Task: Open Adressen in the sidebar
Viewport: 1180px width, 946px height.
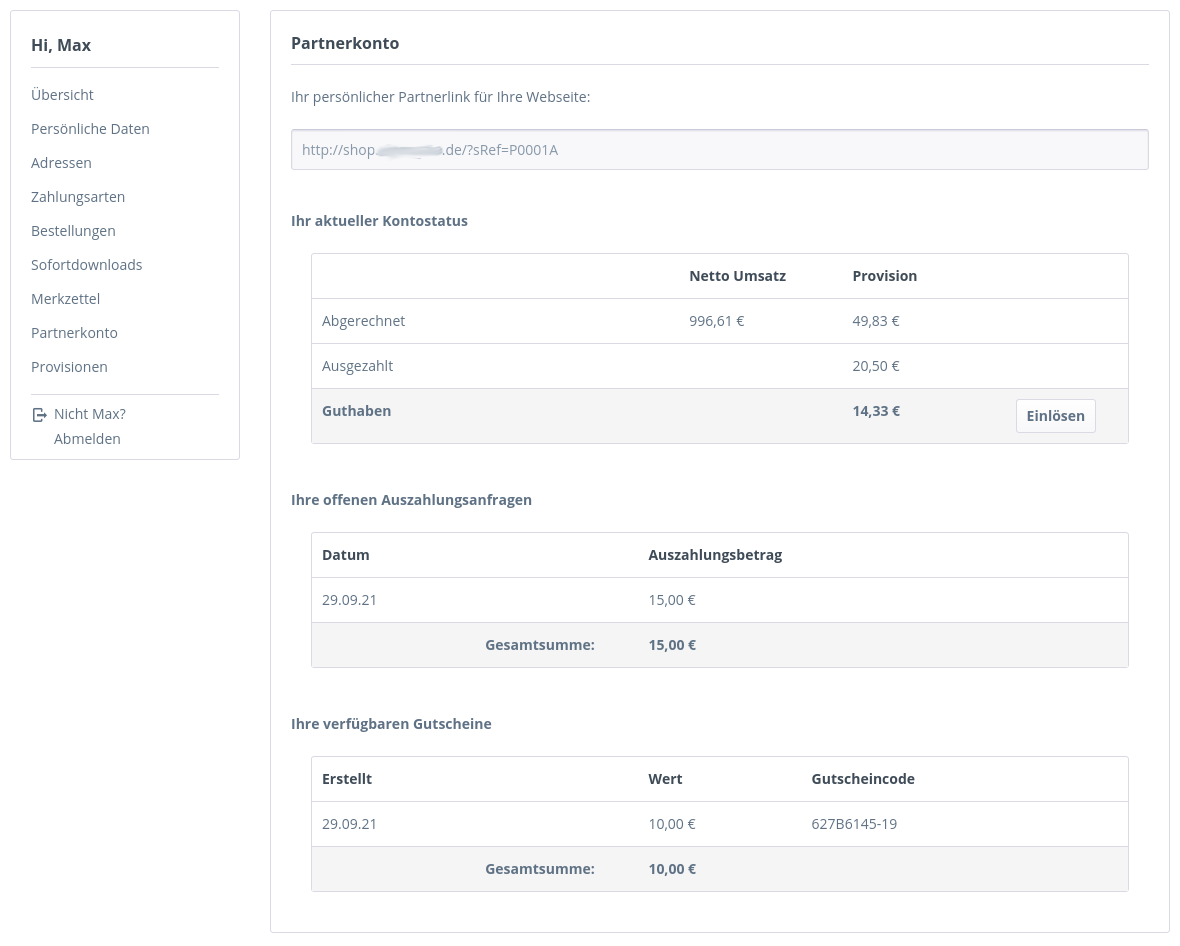Action: tap(61, 163)
